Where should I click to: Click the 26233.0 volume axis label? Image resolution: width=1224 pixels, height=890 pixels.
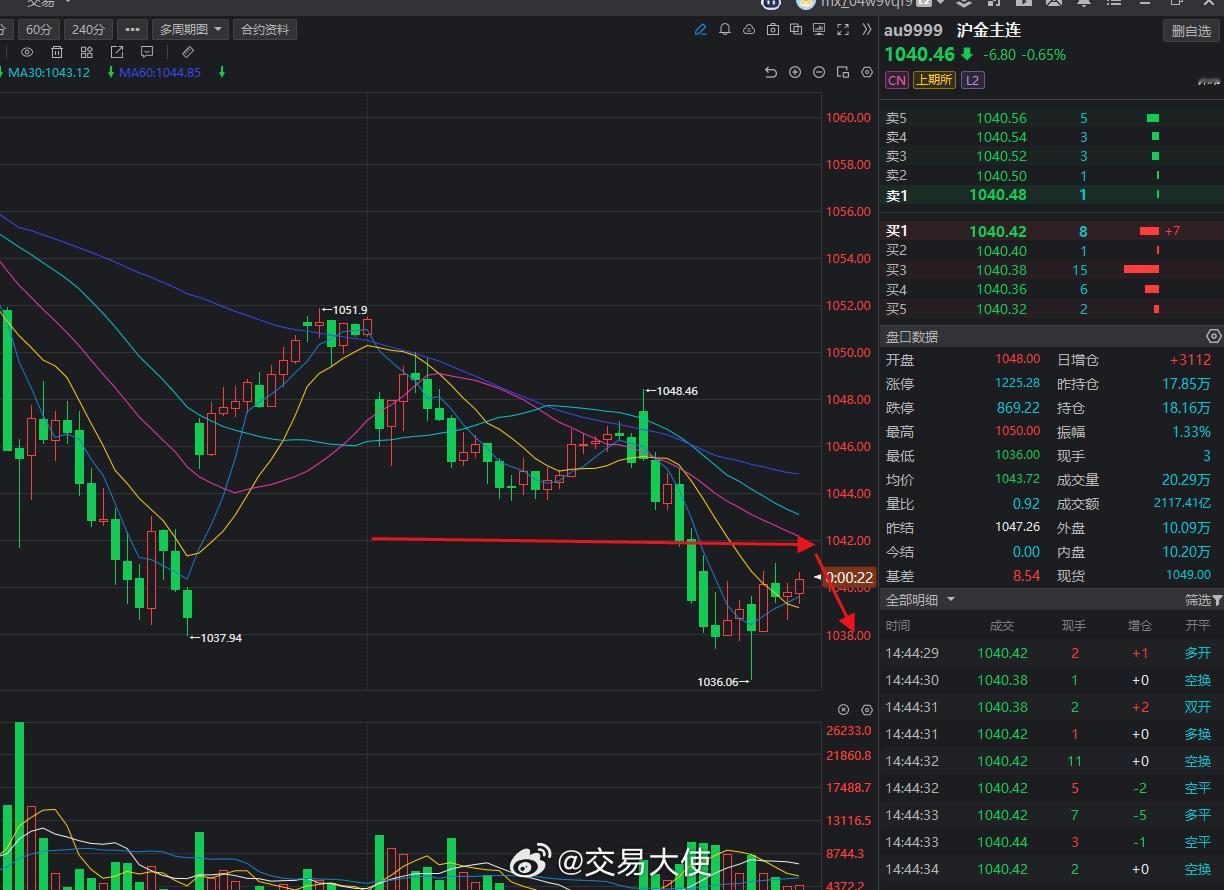[848, 731]
